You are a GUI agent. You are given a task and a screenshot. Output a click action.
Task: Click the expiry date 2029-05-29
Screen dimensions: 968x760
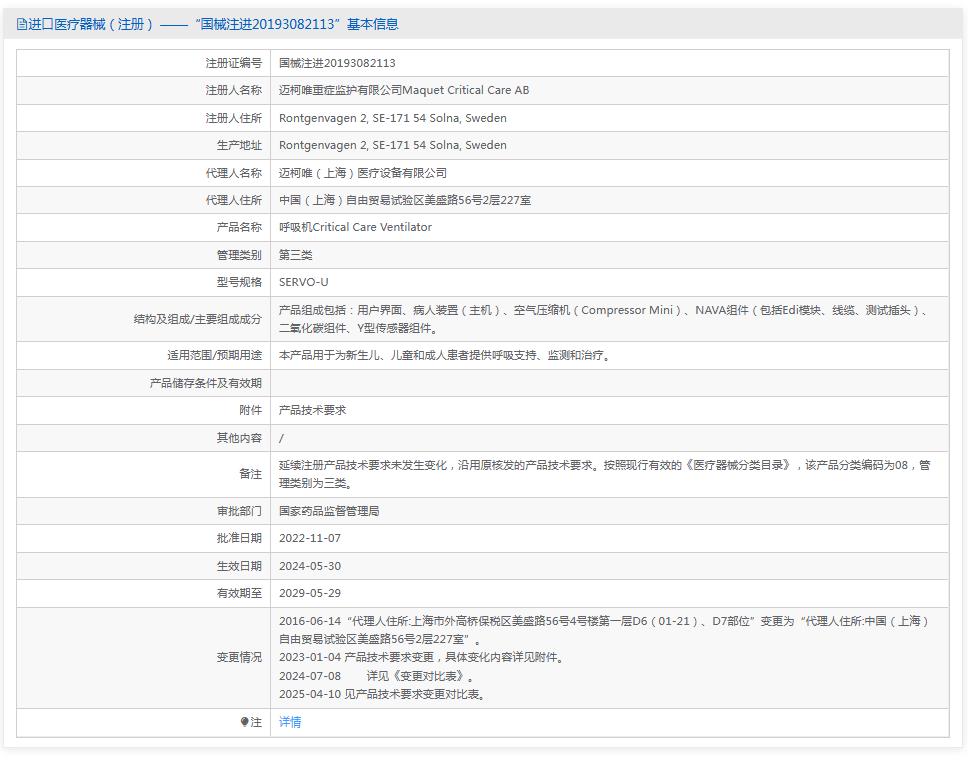pos(310,593)
